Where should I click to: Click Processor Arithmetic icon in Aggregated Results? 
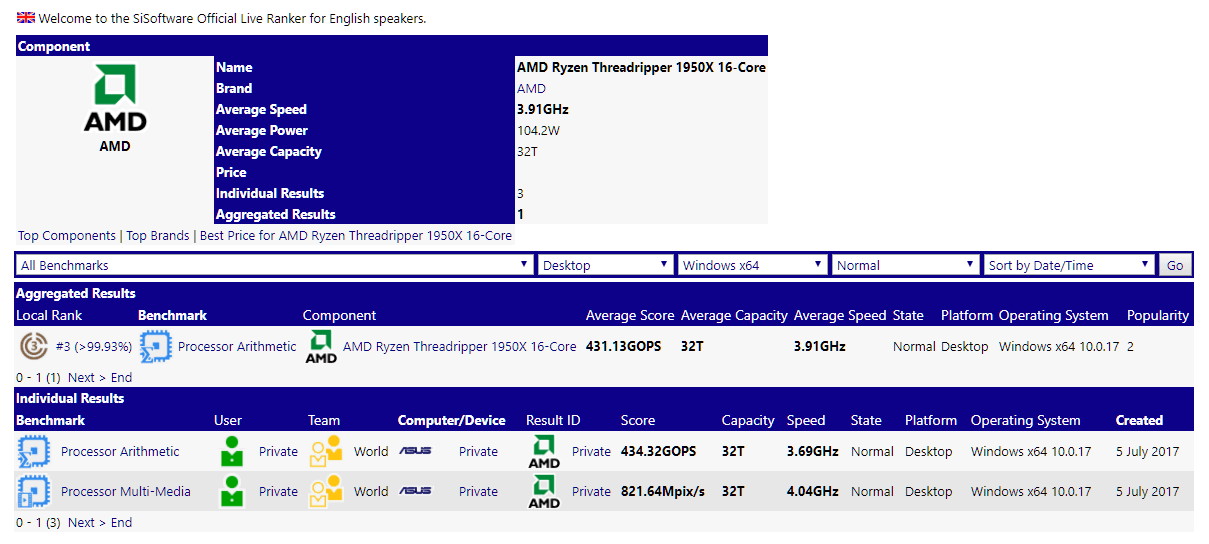pos(155,347)
